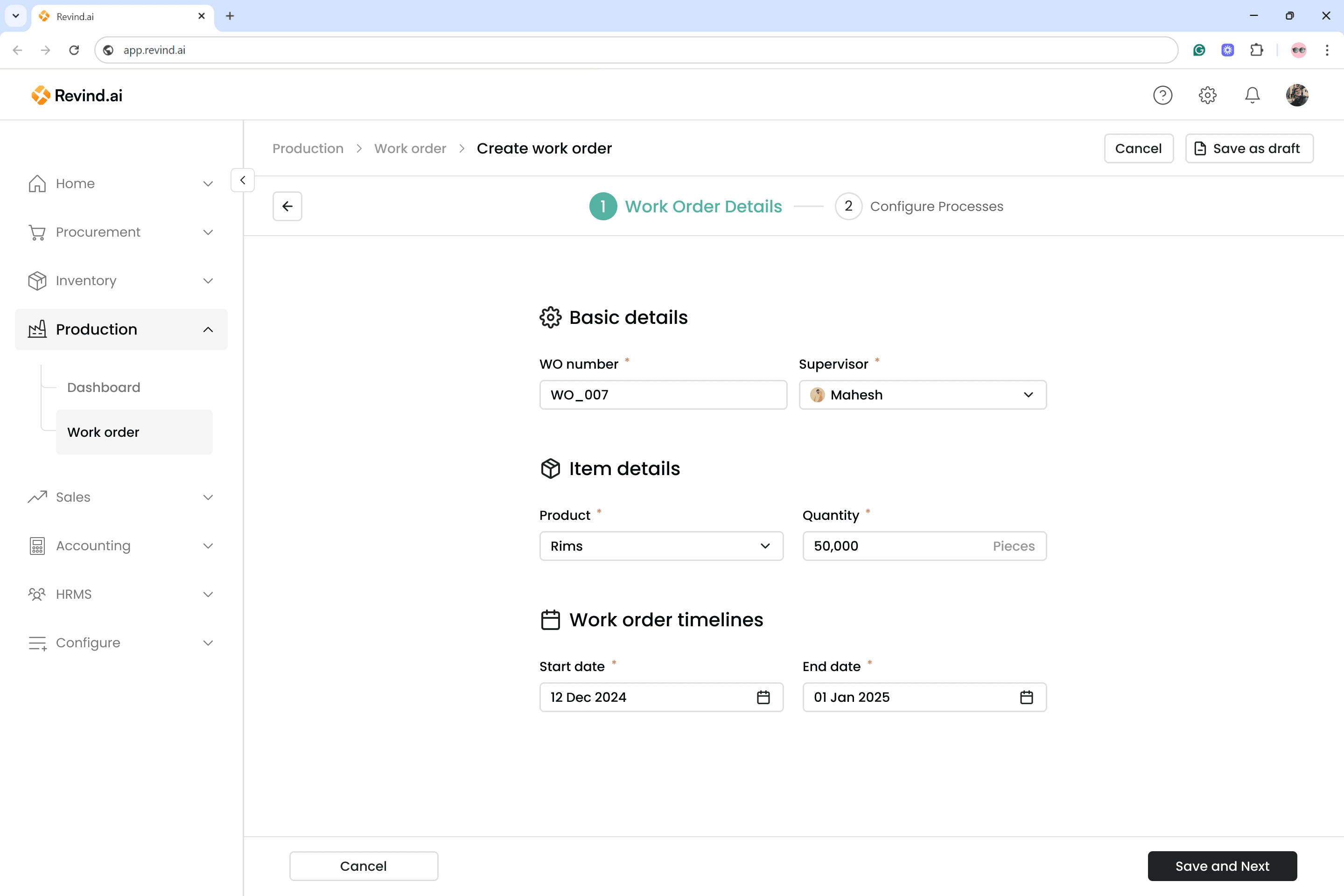Open the help question mark icon
The width and height of the screenshot is (1344, 896).
pyautogui.click(x=1162, y=95)
